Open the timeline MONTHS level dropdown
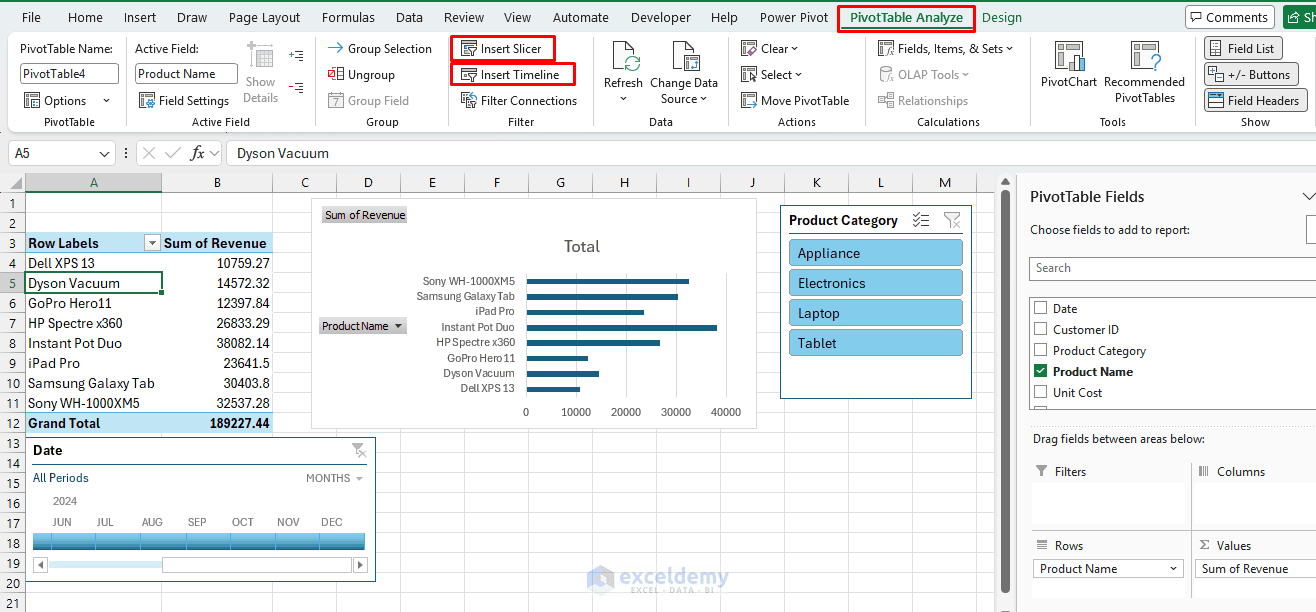1316x612 pixels. click(x=335, y=479)
